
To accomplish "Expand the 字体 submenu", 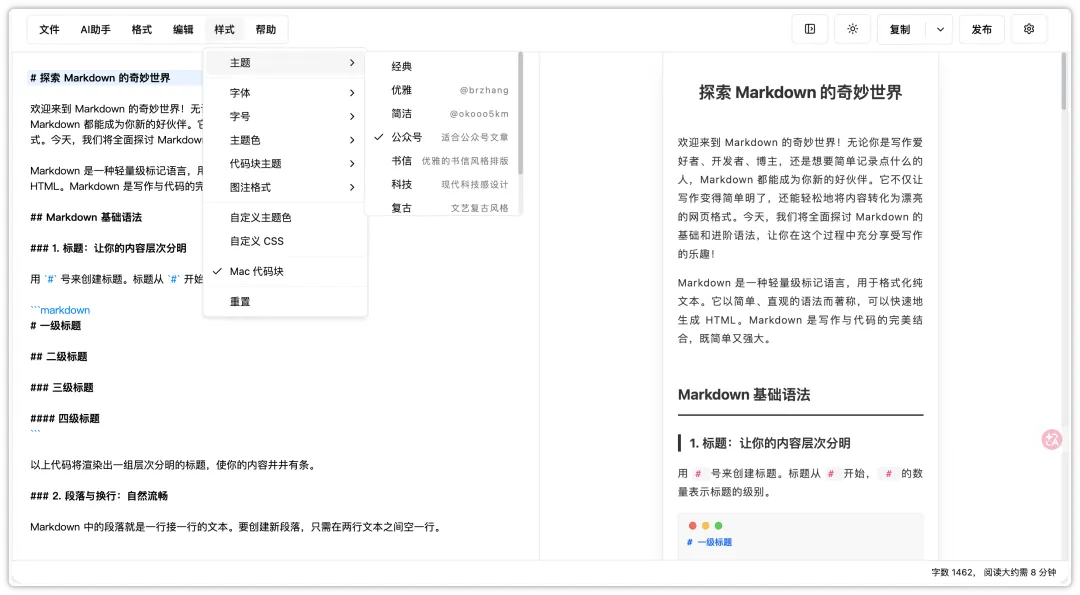I will 285,93.
